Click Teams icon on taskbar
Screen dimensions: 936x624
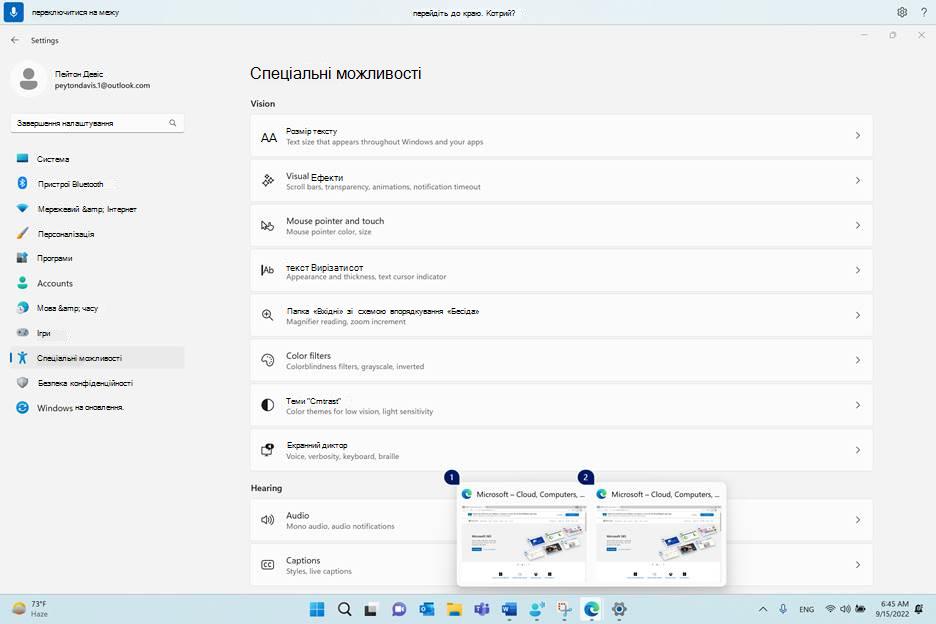pos(482,609)
